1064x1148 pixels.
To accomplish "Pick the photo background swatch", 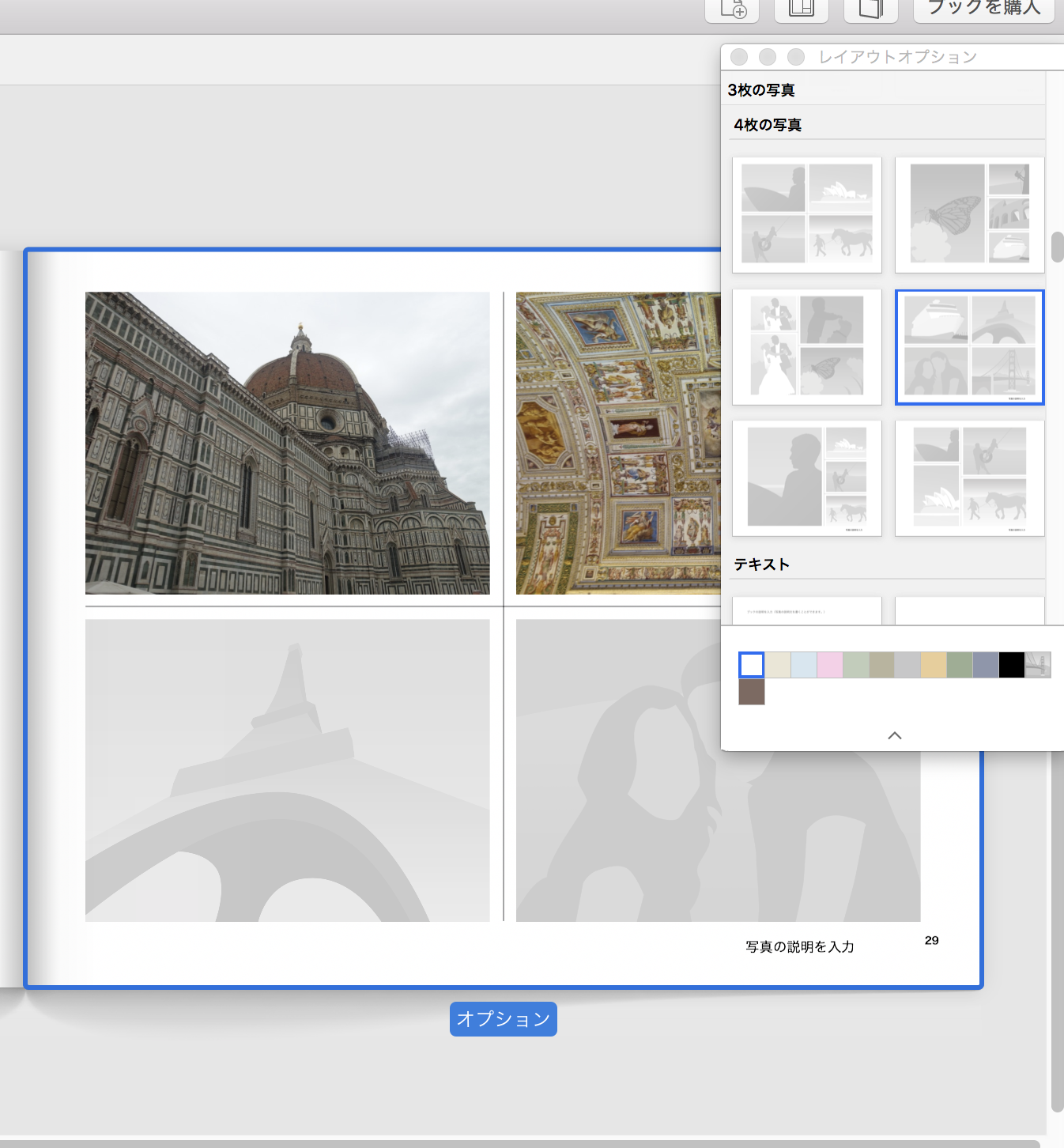I will click(1038, 665).
